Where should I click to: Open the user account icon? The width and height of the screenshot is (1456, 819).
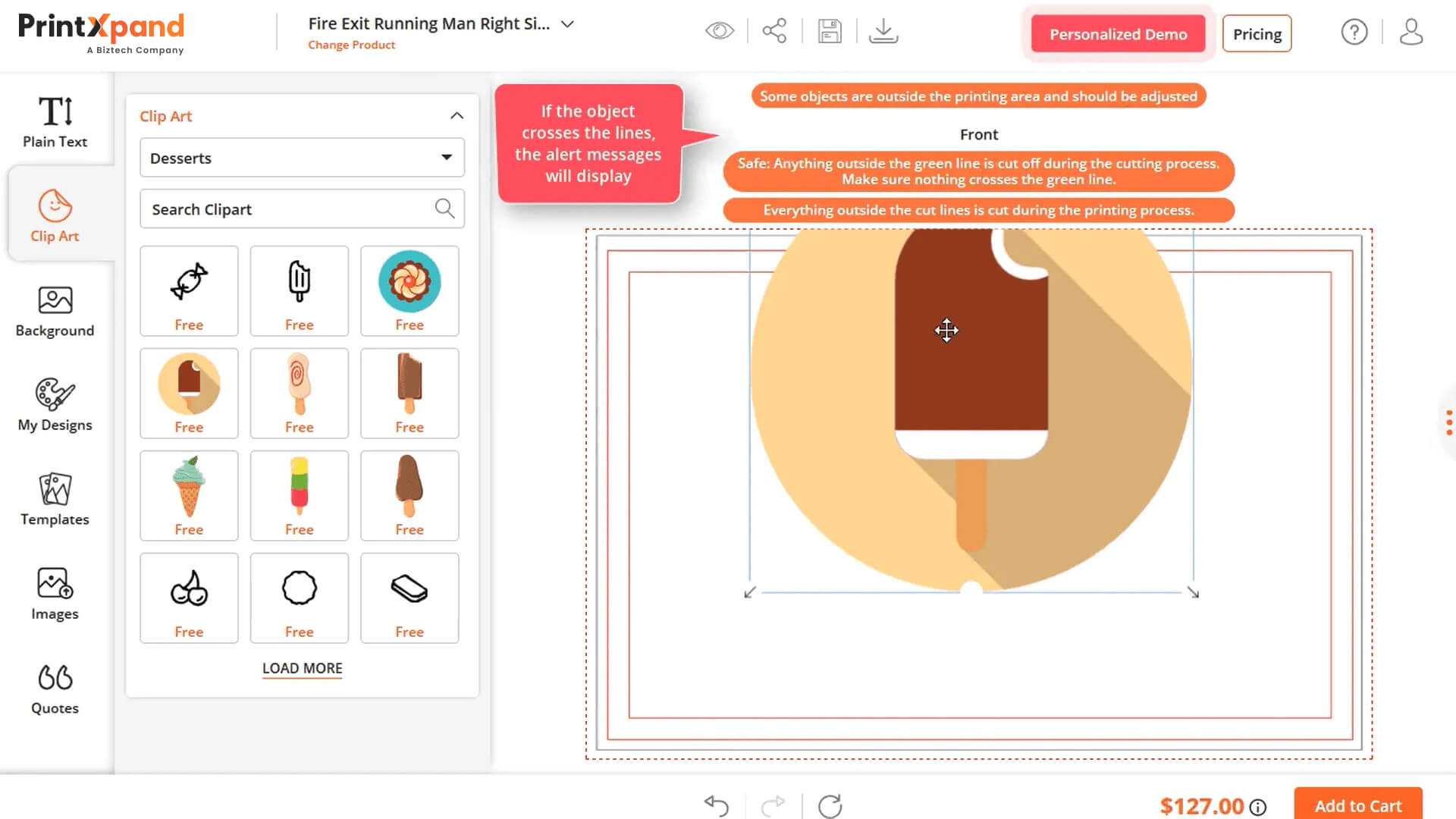pos(1410,32)
